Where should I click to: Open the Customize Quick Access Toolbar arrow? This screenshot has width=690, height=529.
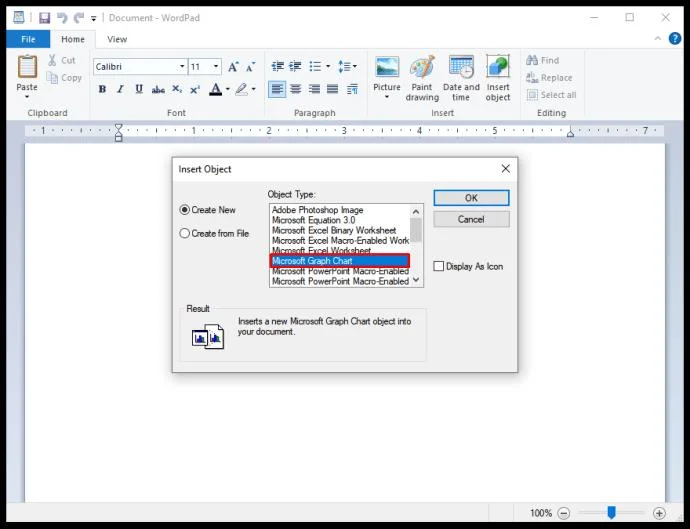pyautogui.click(x=93, y=18)
